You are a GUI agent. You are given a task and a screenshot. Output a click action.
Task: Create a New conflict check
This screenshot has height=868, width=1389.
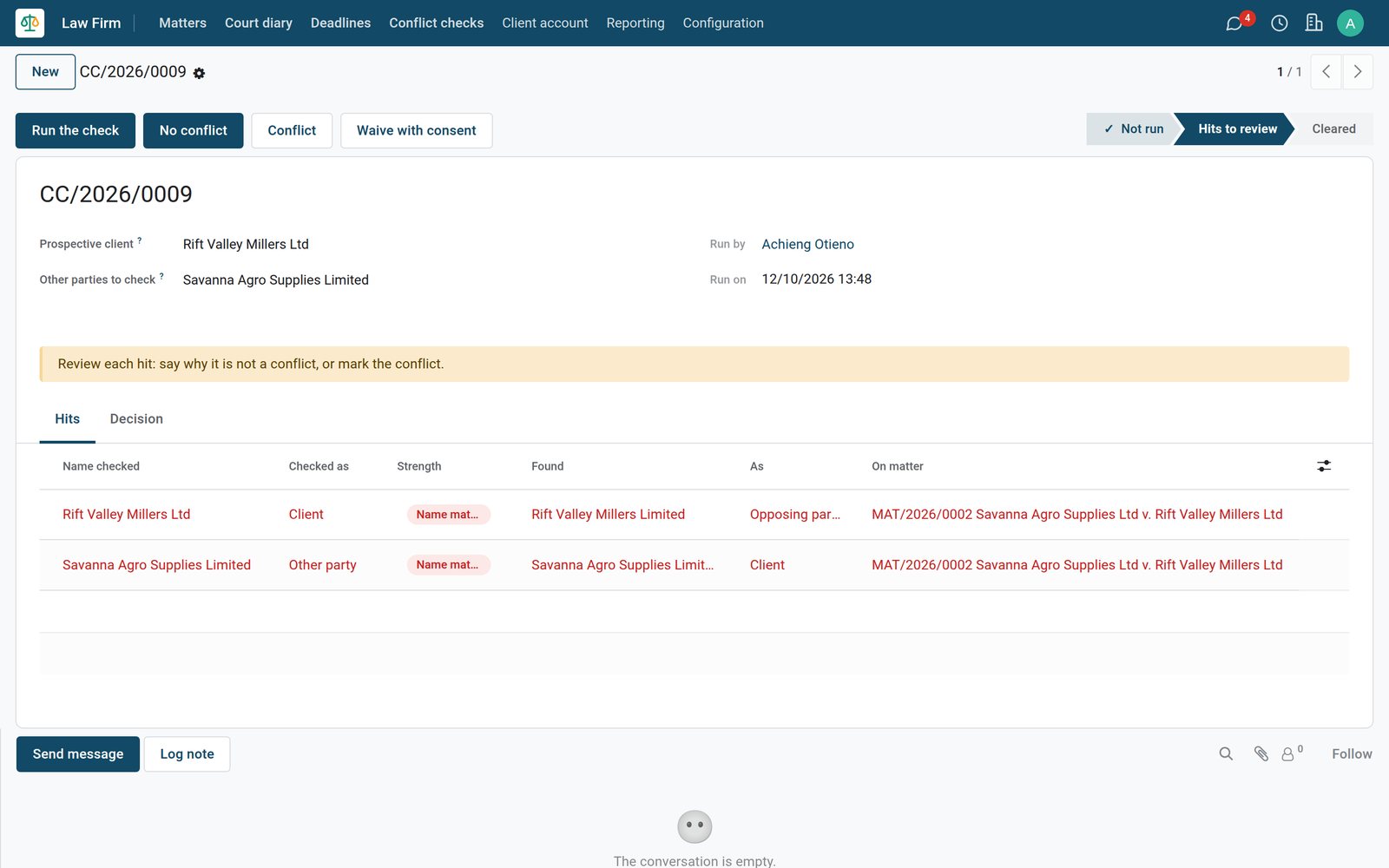pos(45,72)
